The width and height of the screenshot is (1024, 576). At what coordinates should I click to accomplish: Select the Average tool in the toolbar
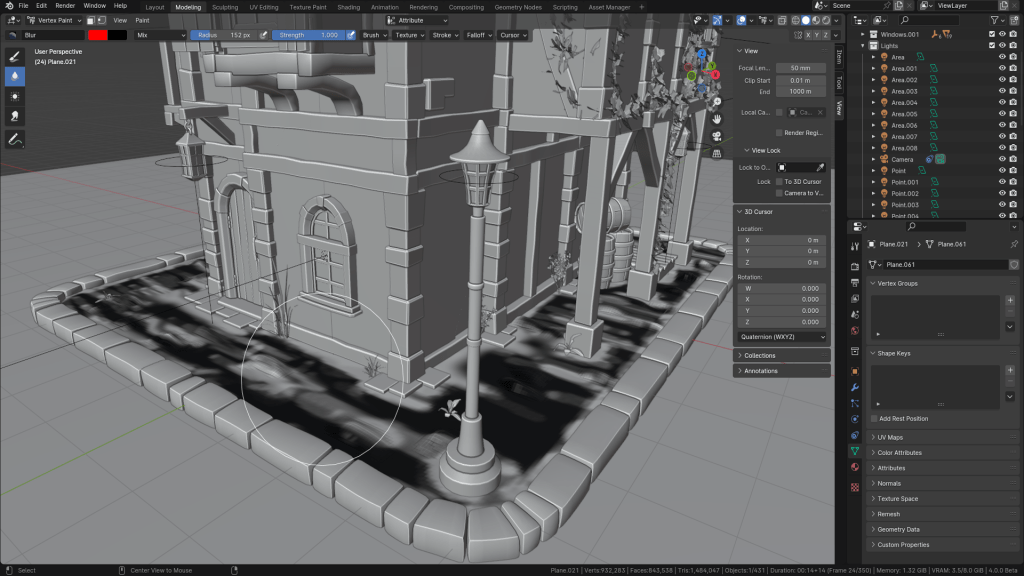tap(16, 97)
